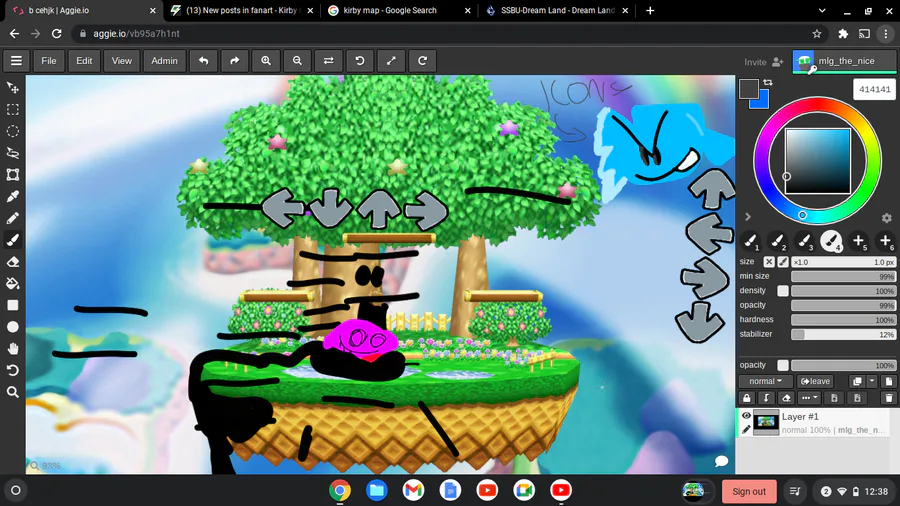Open the Edit menu
900x506 pixels.
coord(84,61)
